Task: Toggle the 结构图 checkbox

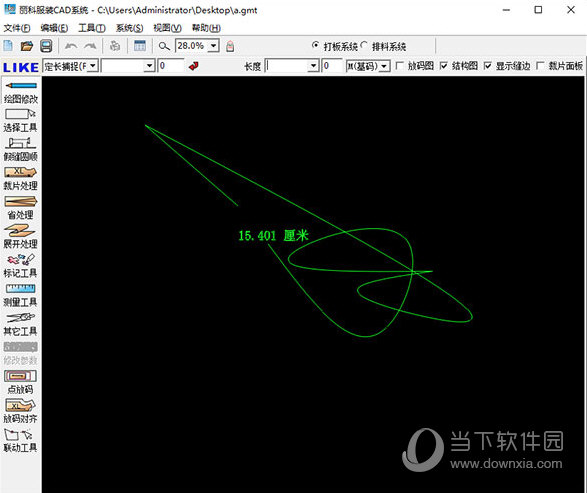Action: [444, 66]
